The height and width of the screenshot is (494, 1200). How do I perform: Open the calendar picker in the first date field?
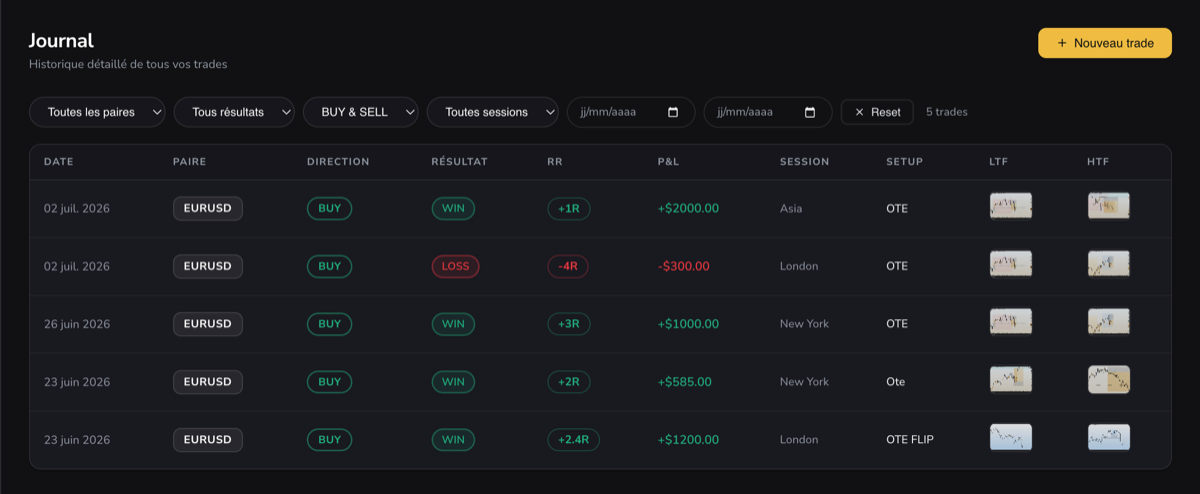pyautogui.click(x=673, y=112)
